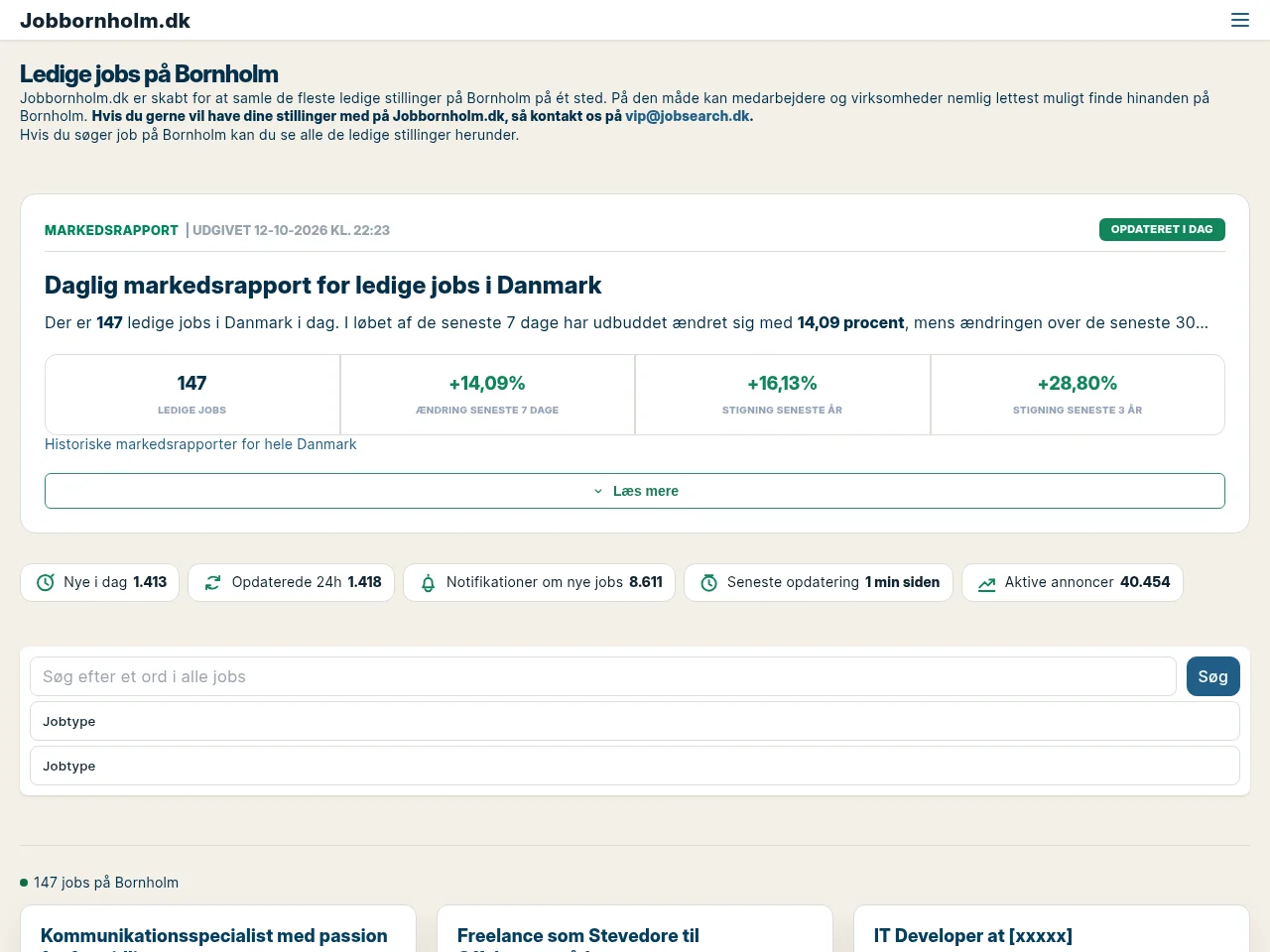This screenshot has width=1270, height=952.
Task: Open the vip@jobsearch.dk email link
Action: click(x=687, y=116)
